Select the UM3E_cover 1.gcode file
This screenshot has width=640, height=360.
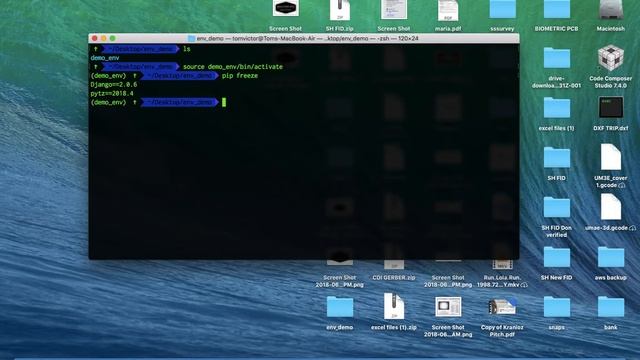click(x=611, y=157)
